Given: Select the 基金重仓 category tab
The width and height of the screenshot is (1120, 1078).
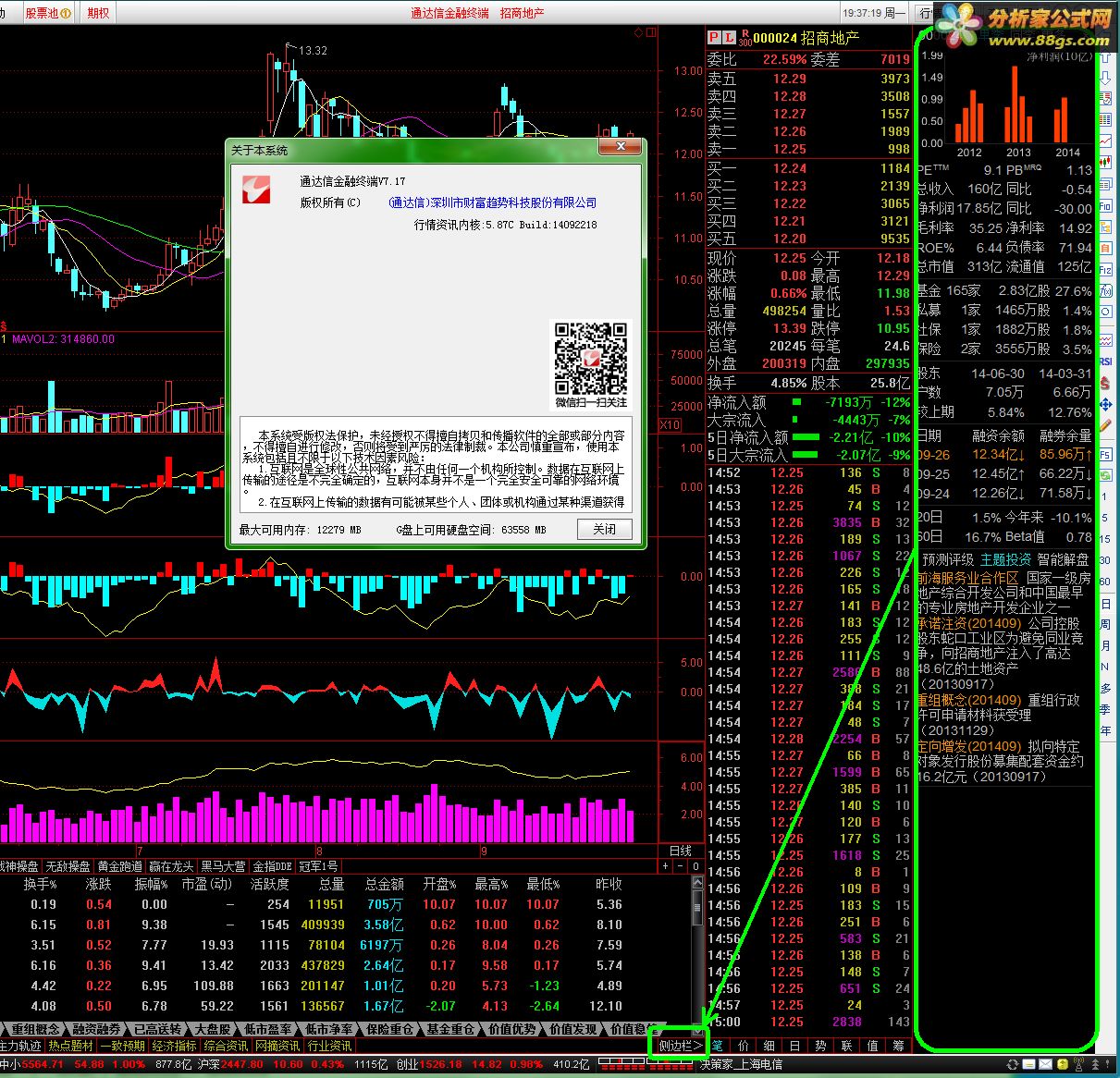Looking at the screenshot, I should click(450, 1029).
